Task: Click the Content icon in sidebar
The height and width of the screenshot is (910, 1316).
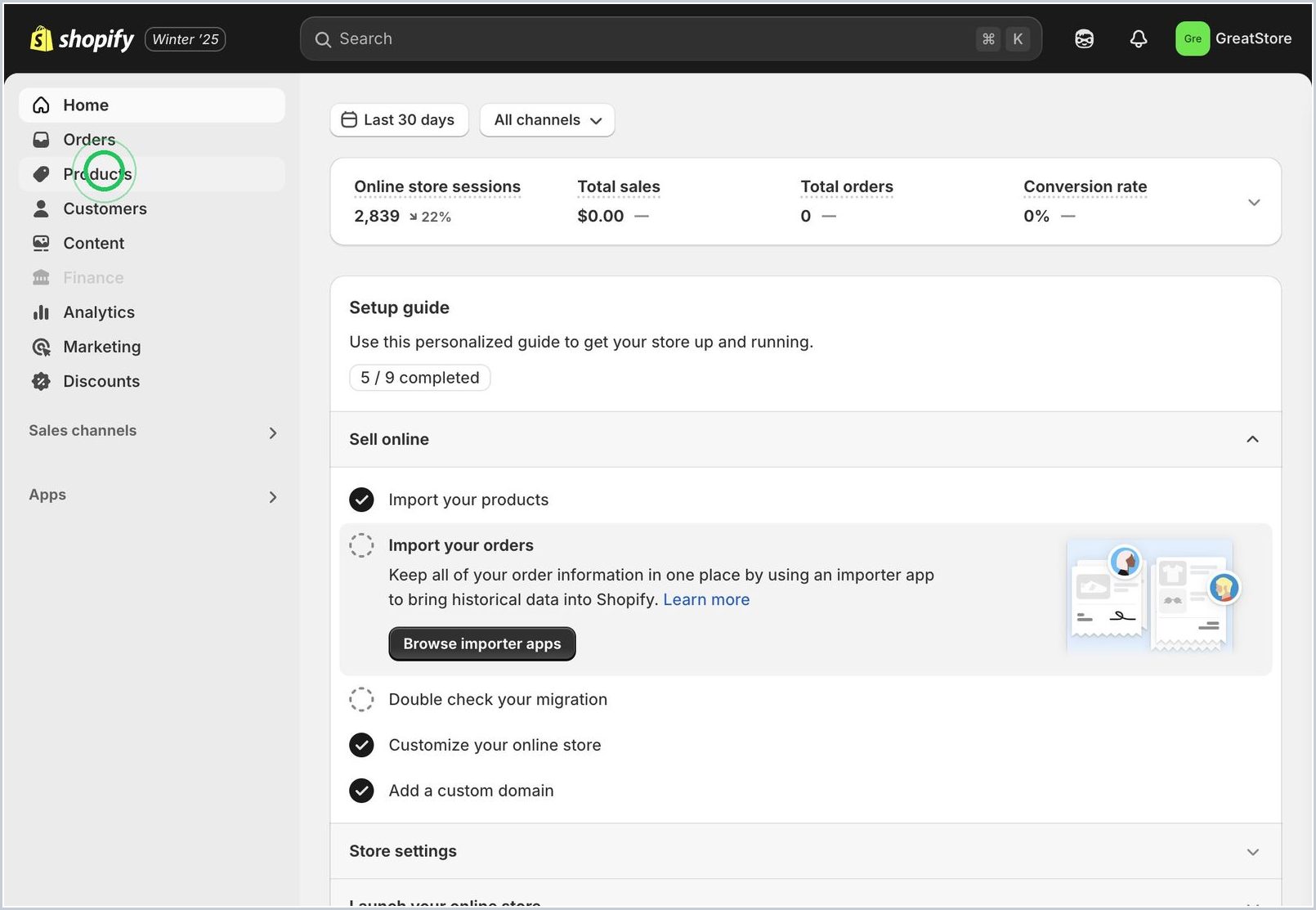Action: (41, 243)
